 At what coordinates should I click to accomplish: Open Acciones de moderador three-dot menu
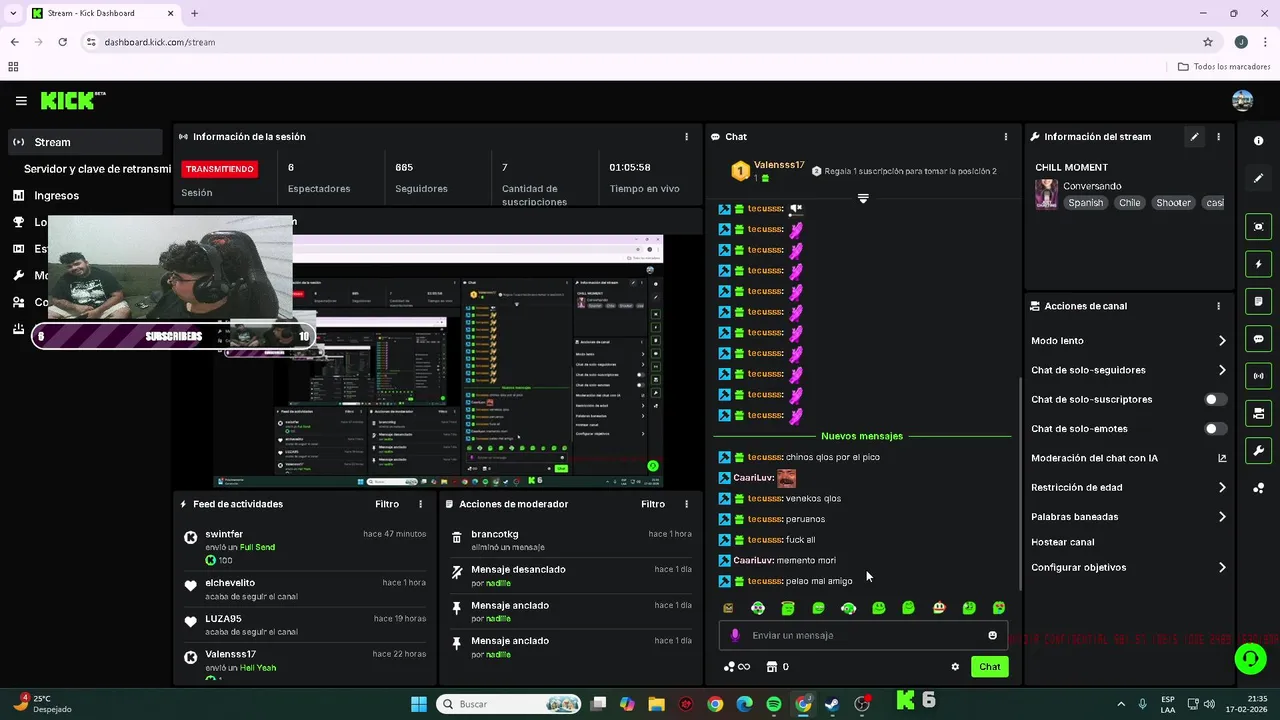(686, 504)
